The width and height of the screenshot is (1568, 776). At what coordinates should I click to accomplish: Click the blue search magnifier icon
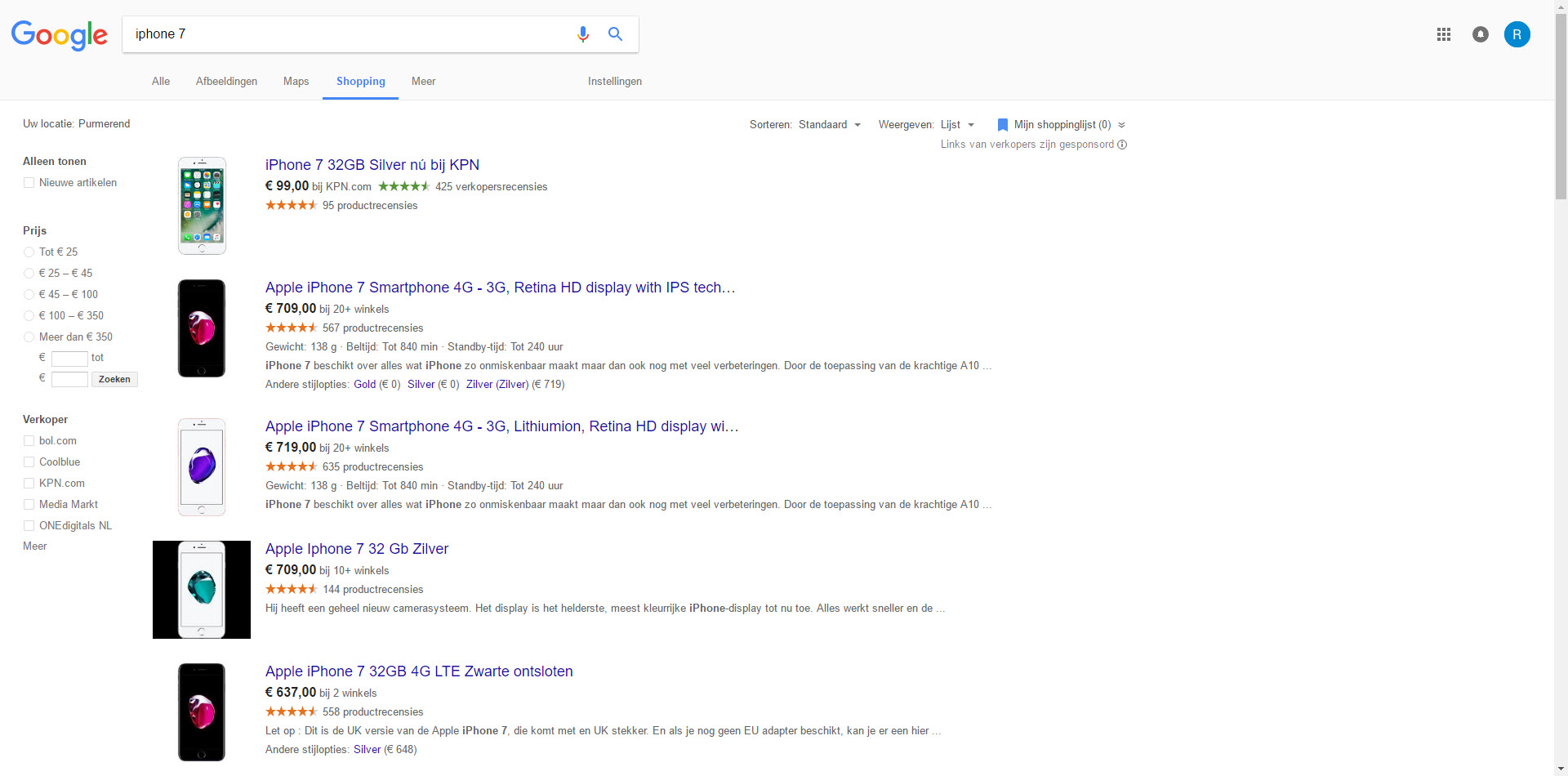click(615, 34)
